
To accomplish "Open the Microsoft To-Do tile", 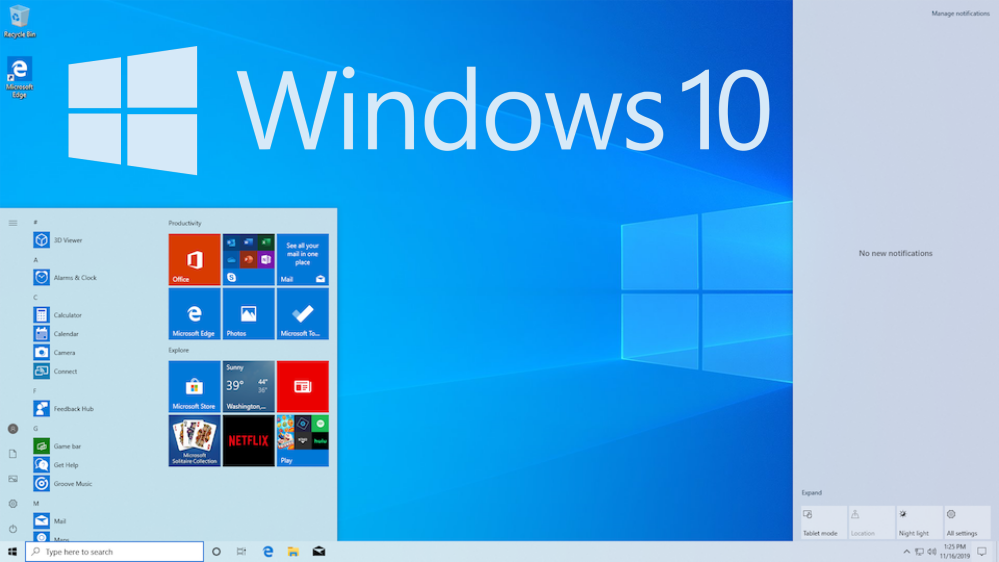I will pos(303,313).
